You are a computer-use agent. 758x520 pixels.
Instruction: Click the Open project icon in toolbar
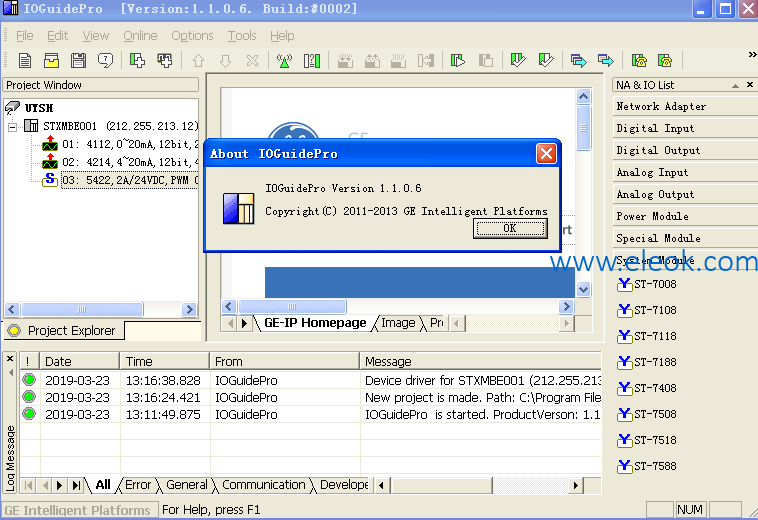coord(51,61)
